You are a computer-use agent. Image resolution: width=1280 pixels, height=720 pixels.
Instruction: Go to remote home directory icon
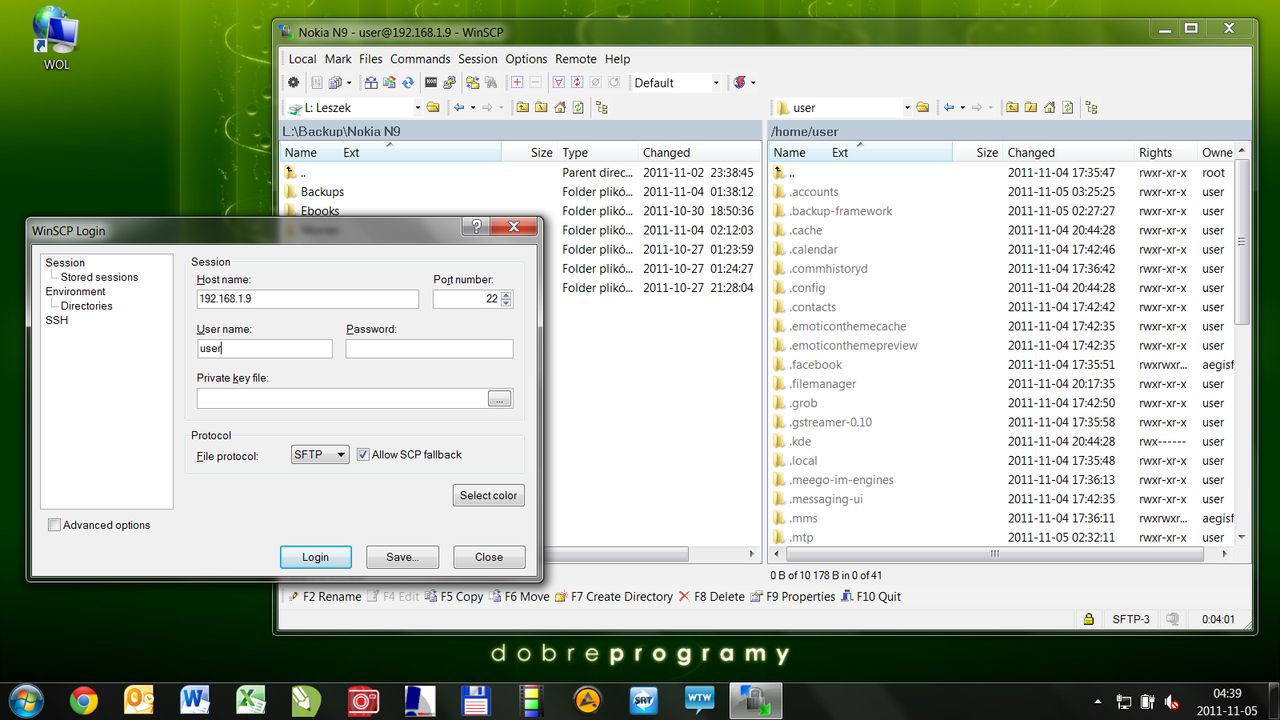(x=1049, y=107)
